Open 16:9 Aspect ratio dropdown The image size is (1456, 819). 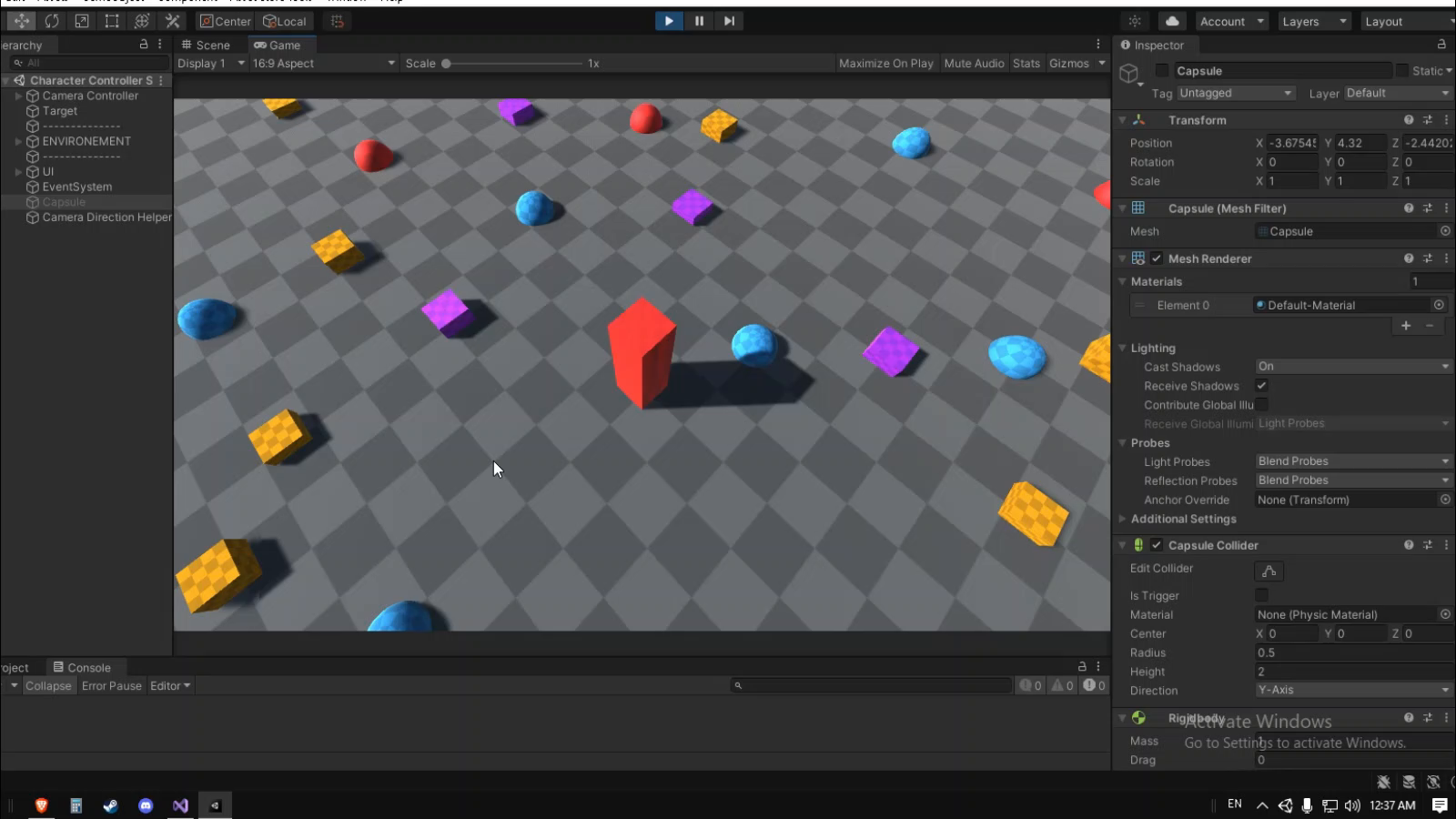pos(323,63)
